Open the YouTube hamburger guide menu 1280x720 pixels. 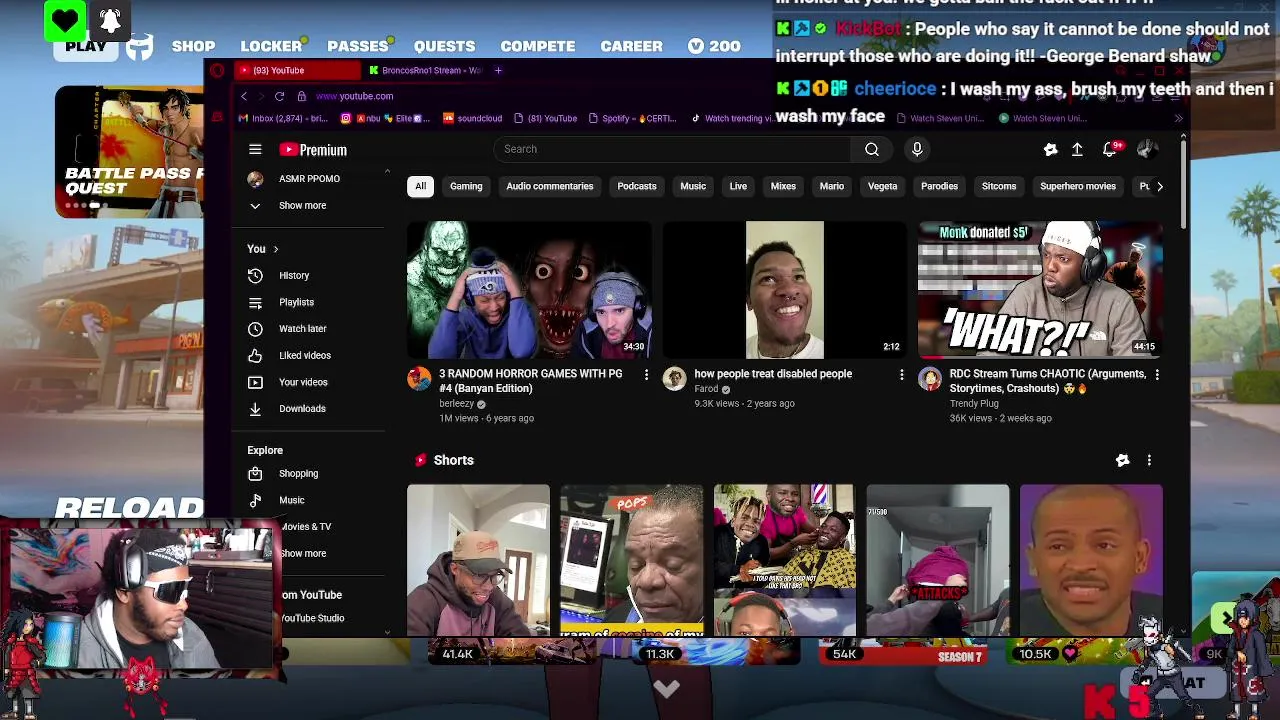click(255, 149)
